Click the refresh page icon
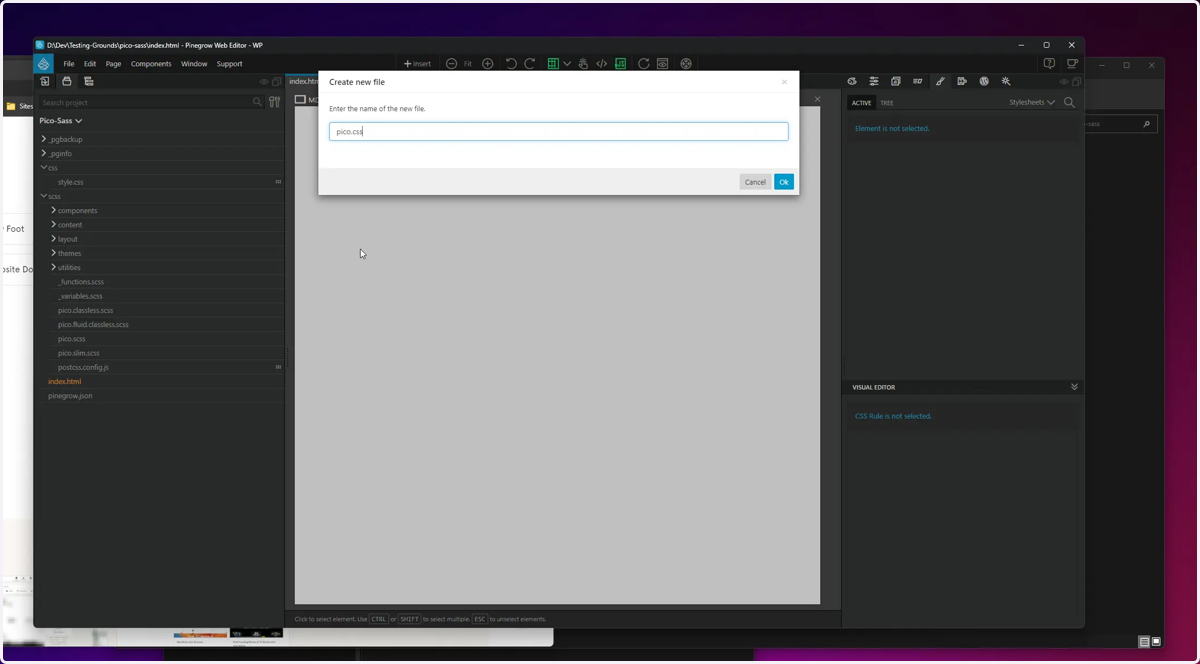Image resolution: width=1200 pixels, height=664 pixels. coord(644,64)
